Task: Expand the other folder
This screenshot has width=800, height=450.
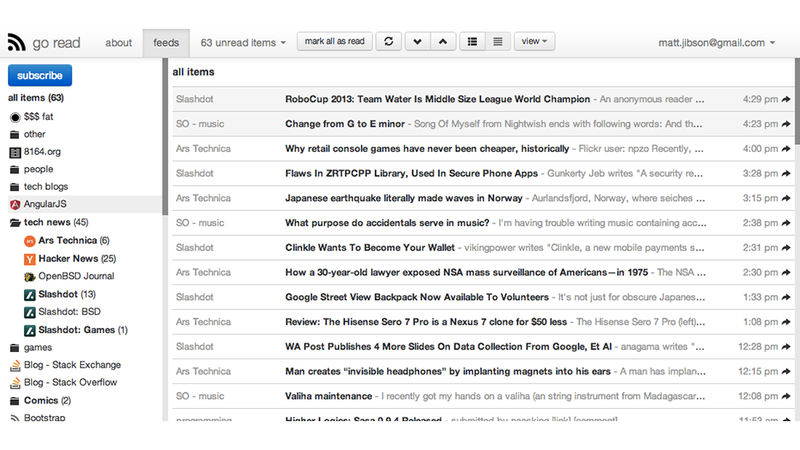Action: click(x=14, y=135)
